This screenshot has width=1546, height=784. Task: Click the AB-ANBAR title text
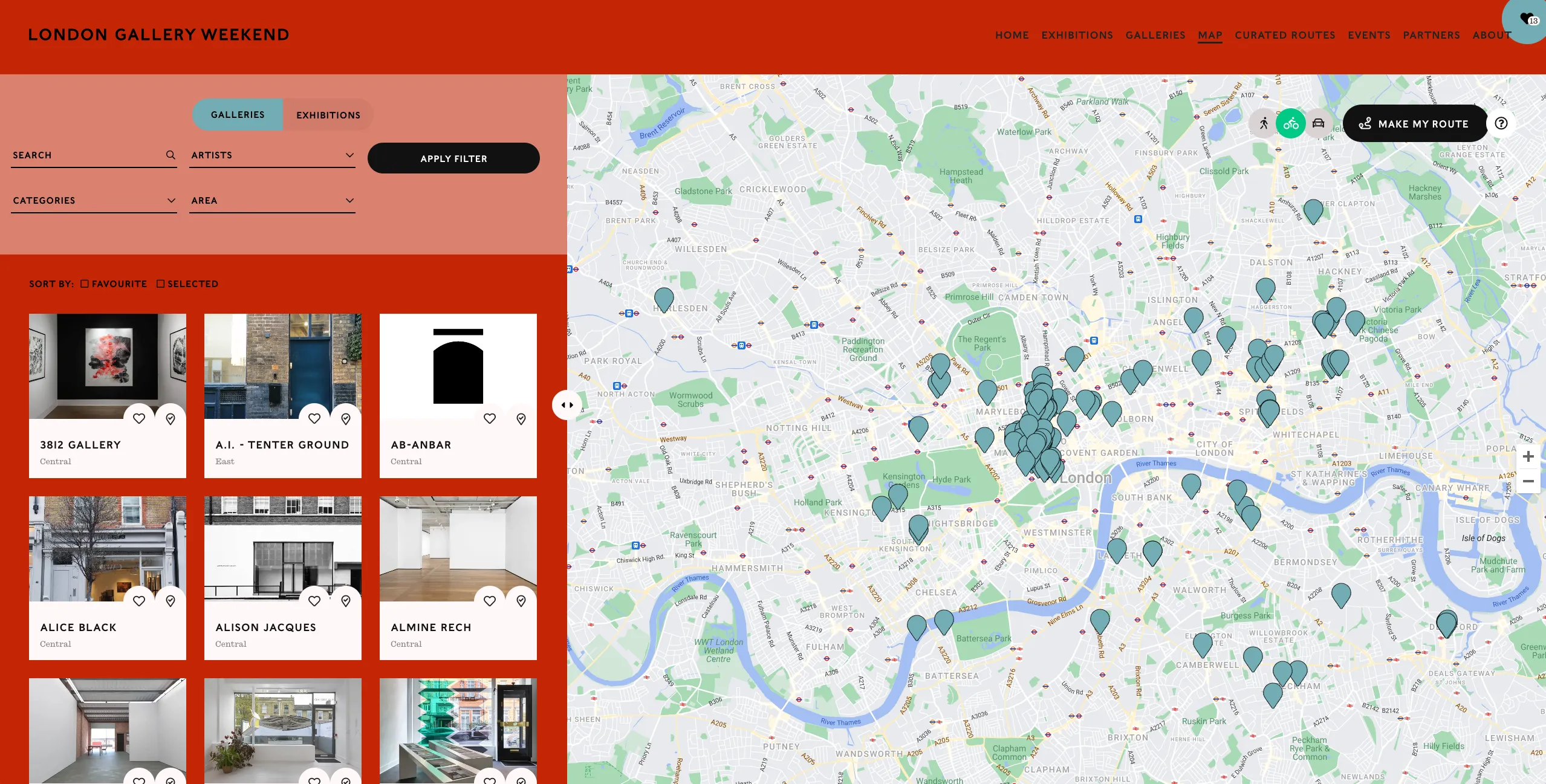tap(421, 445)
